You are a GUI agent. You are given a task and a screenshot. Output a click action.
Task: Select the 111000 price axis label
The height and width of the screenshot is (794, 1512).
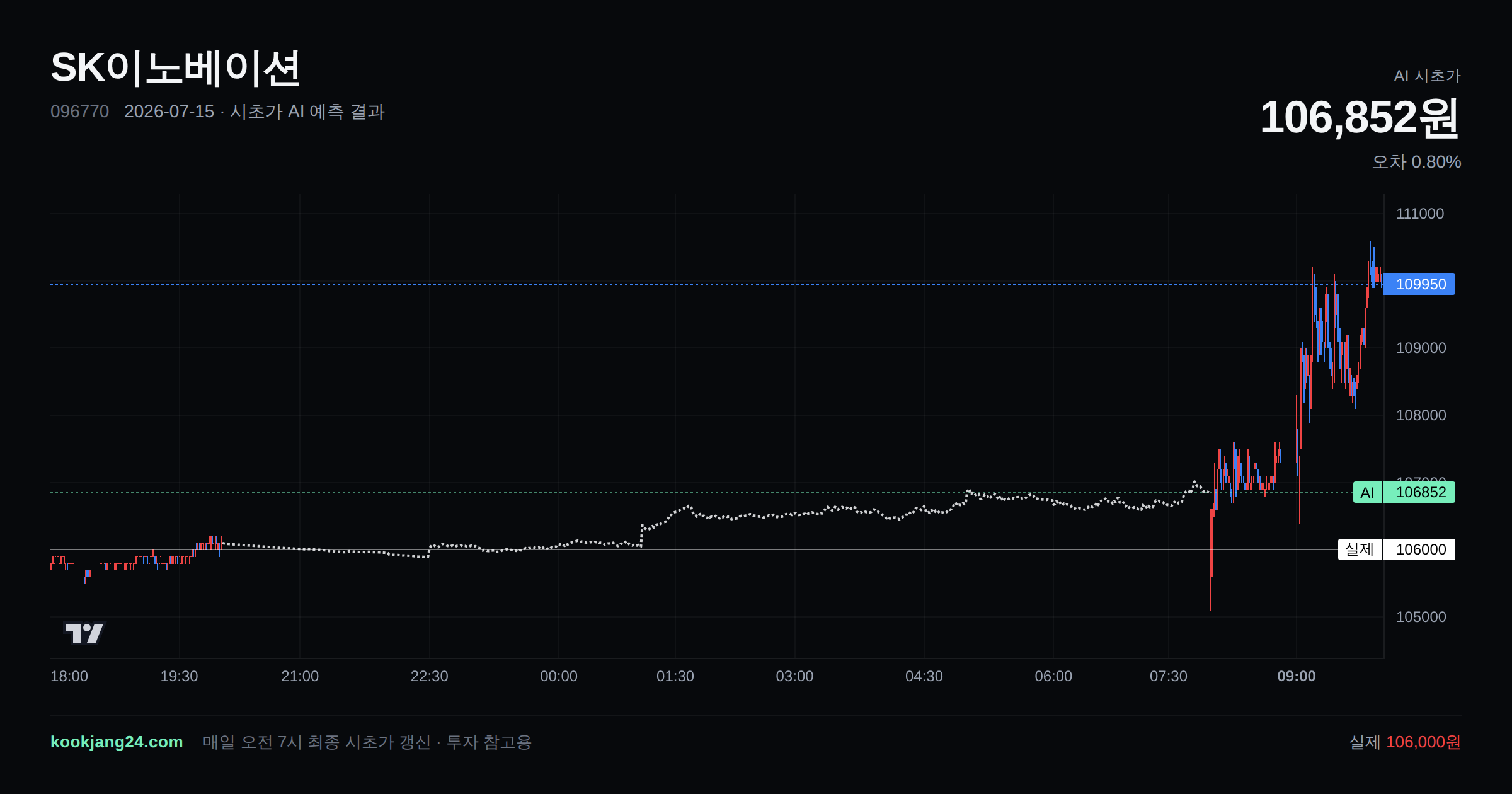pos(1420,214)
